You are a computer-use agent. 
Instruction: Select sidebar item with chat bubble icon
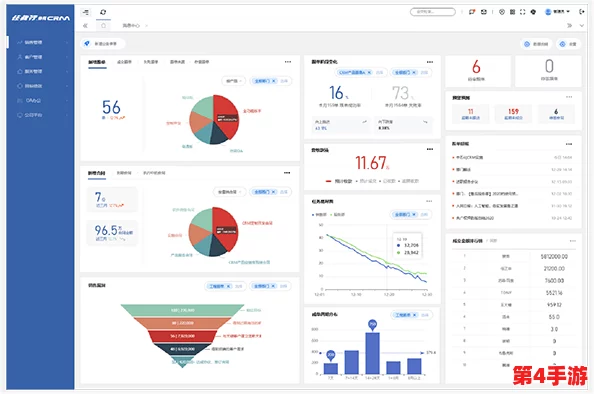point(42,115)
